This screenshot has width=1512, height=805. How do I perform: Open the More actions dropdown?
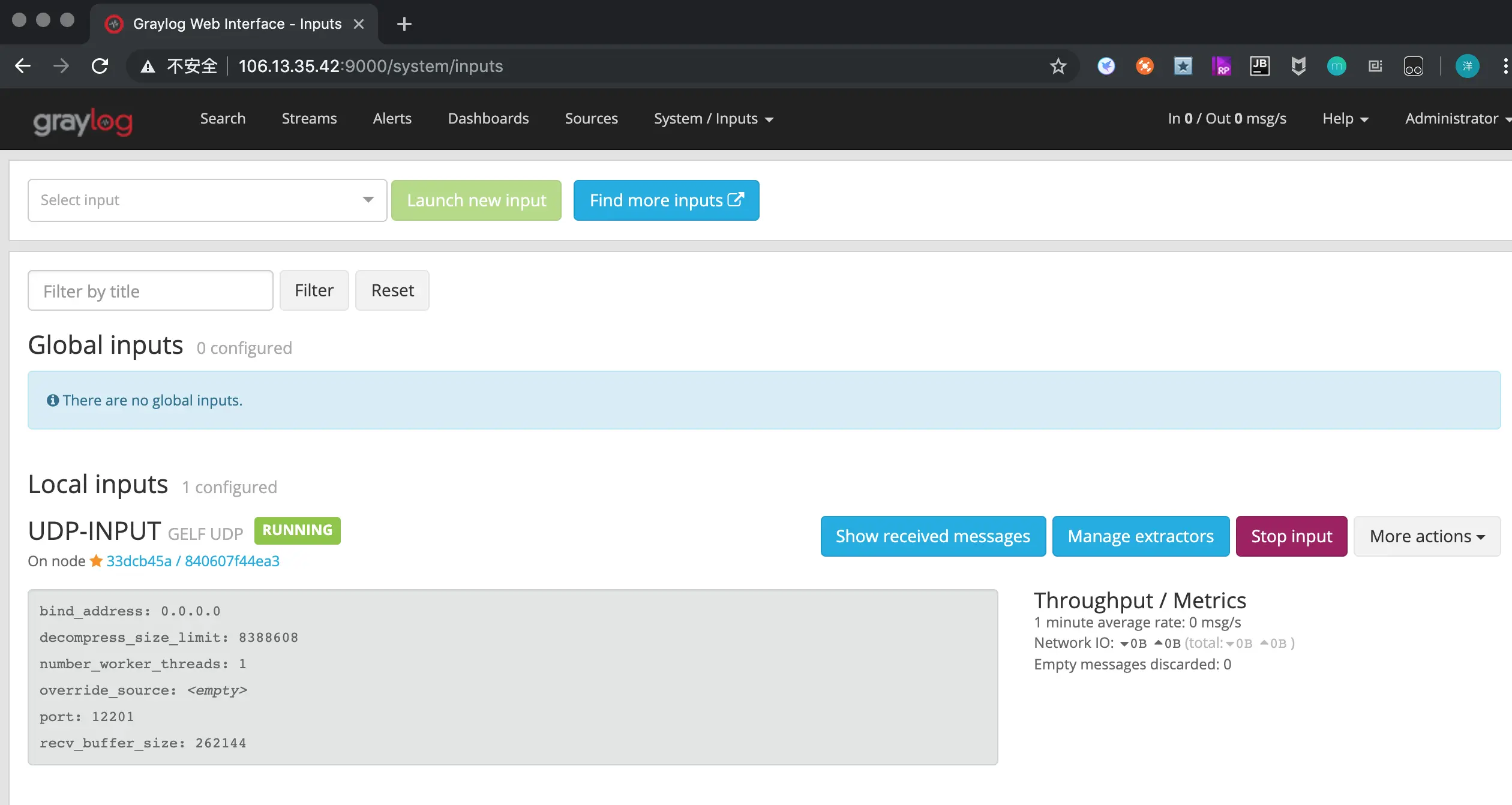tap(1426, 536)
